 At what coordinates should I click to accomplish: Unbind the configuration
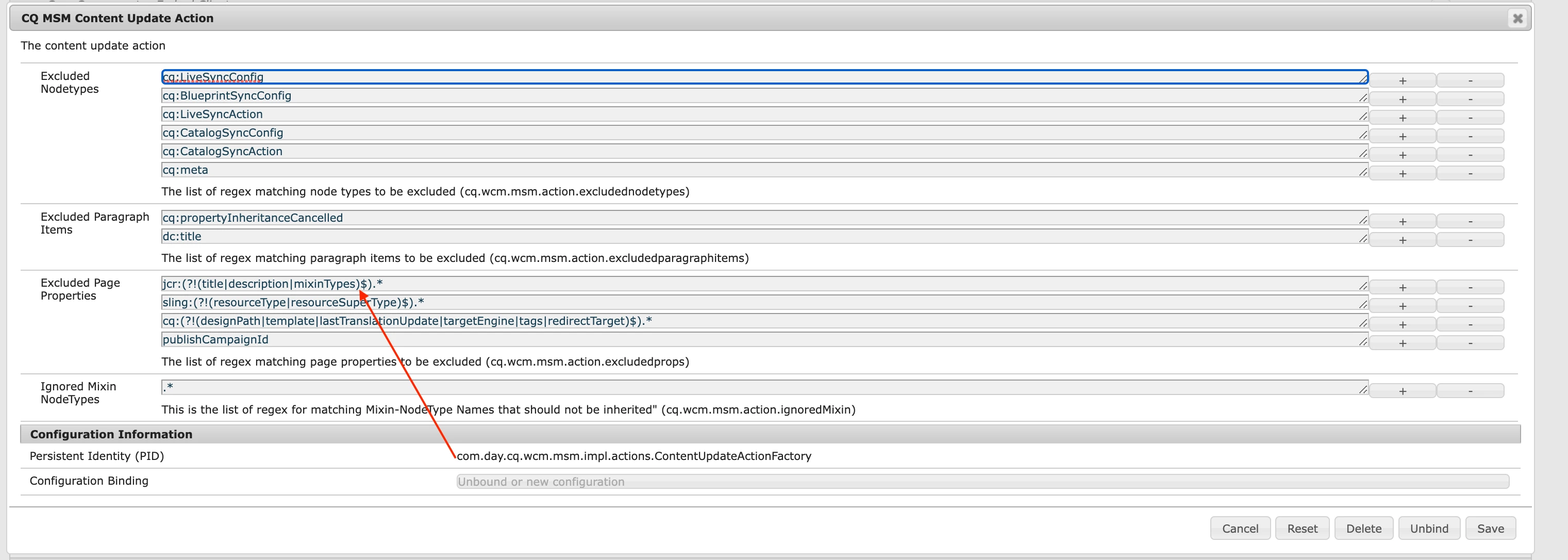1429,529
